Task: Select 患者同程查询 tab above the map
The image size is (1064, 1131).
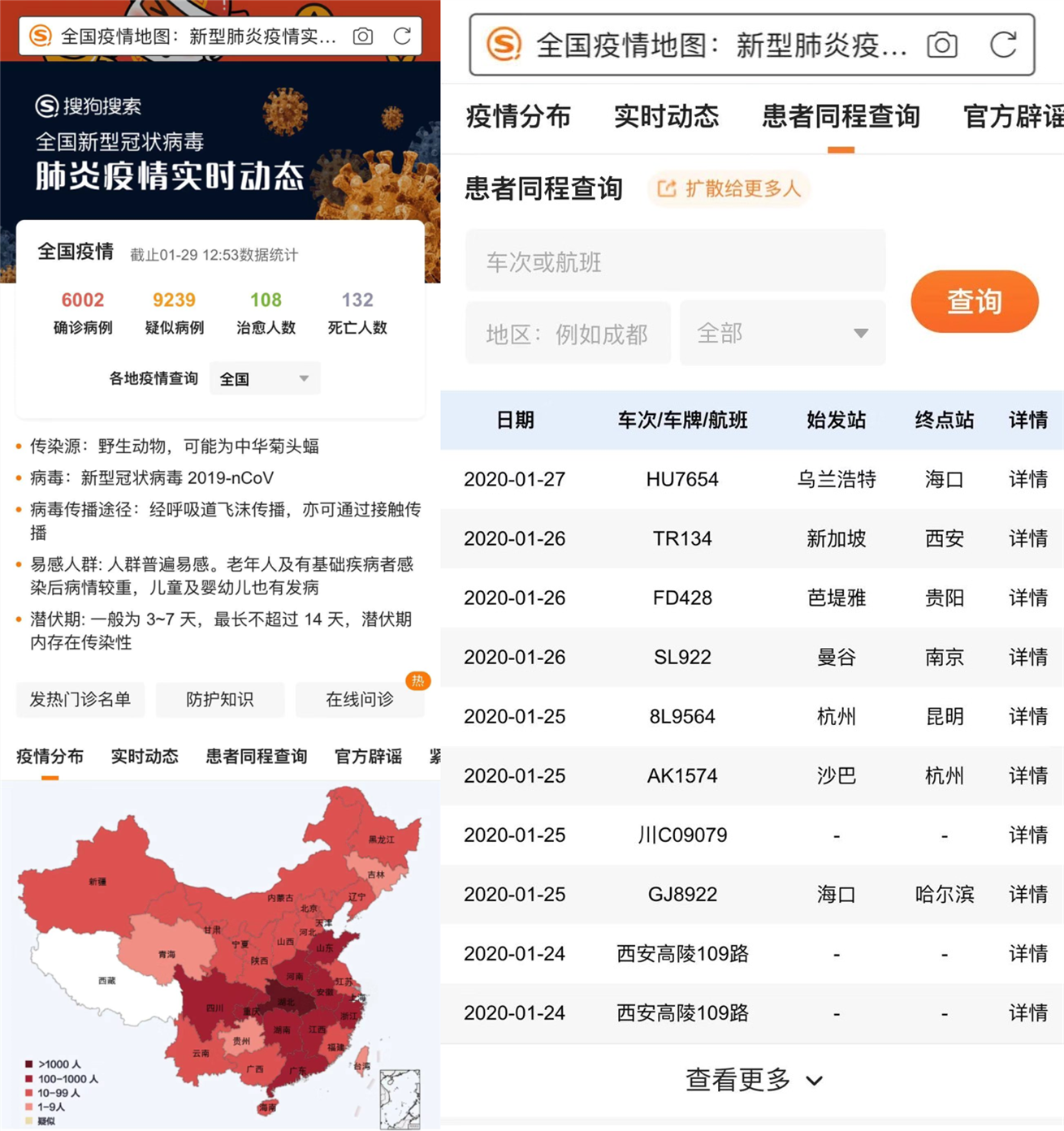Action: (x=257, y=757)
